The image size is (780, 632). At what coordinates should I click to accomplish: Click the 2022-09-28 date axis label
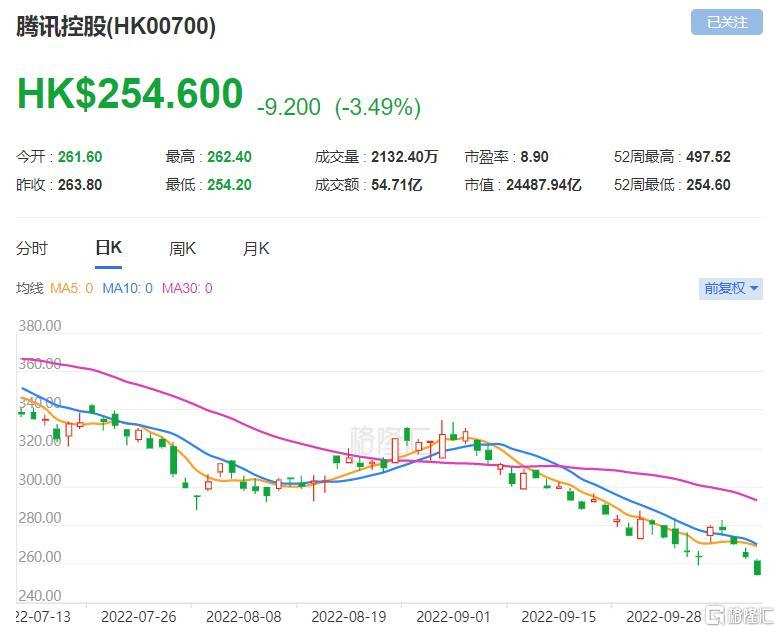664,617
